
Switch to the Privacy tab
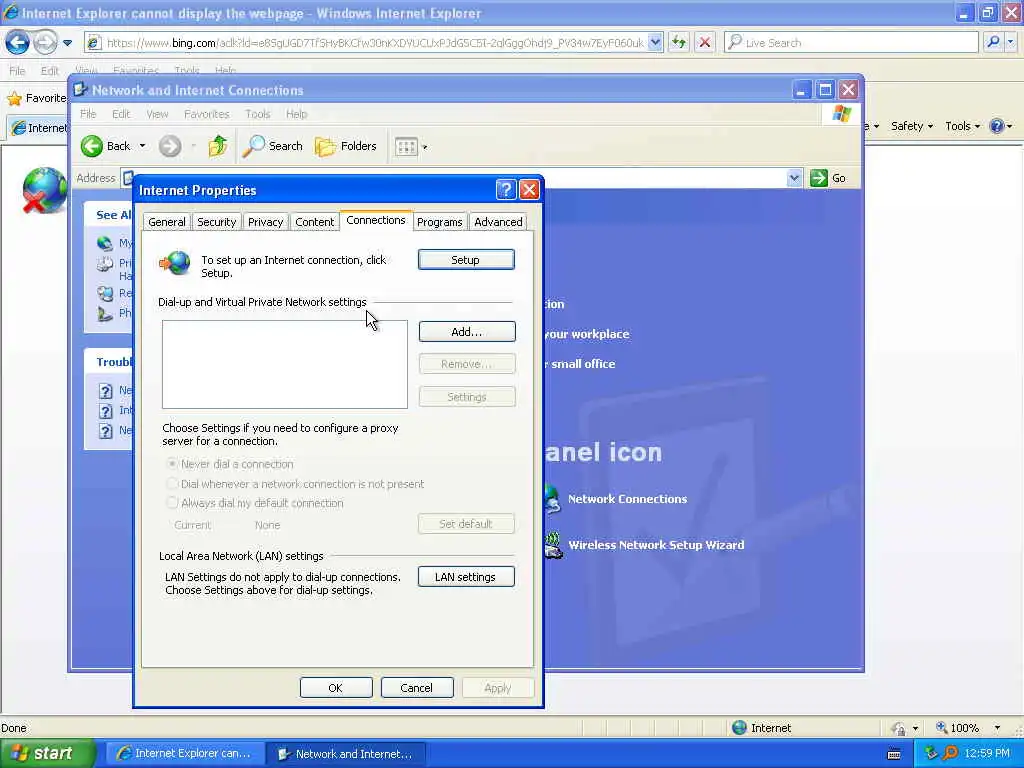[265, 222]
